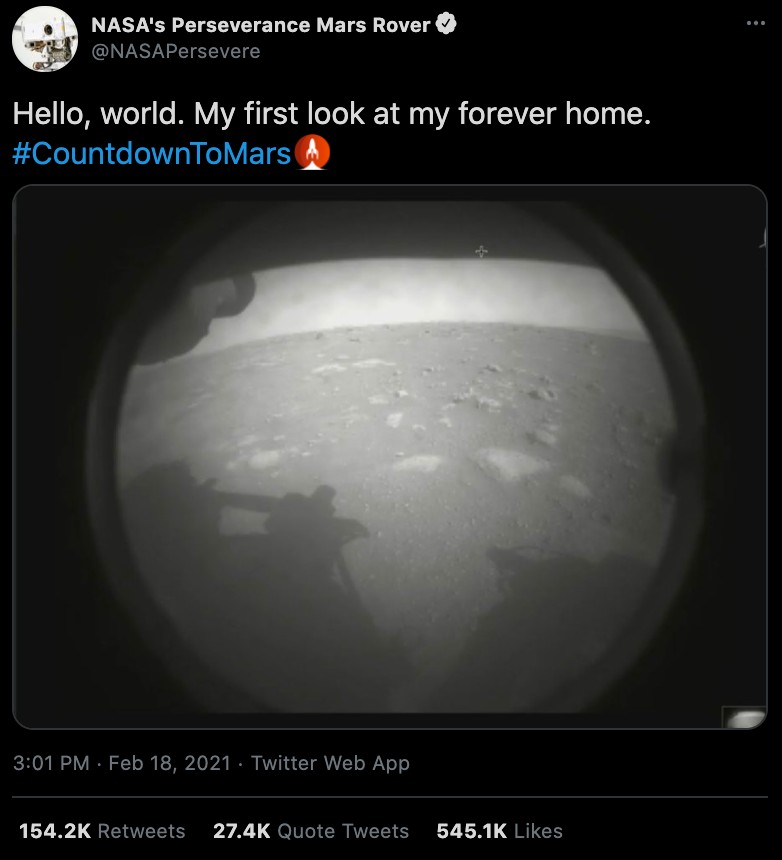Open NASA's Perseverance Mars Rover display name

260,25
